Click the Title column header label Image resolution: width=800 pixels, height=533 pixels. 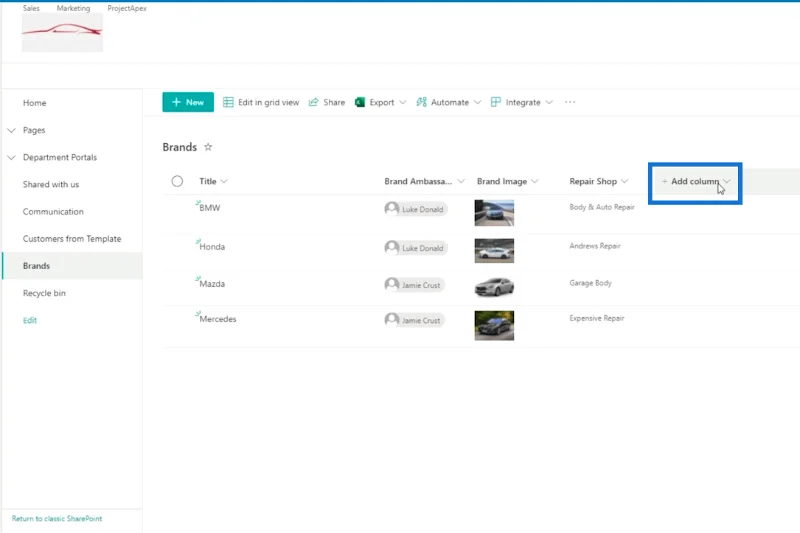pos(208,181)
